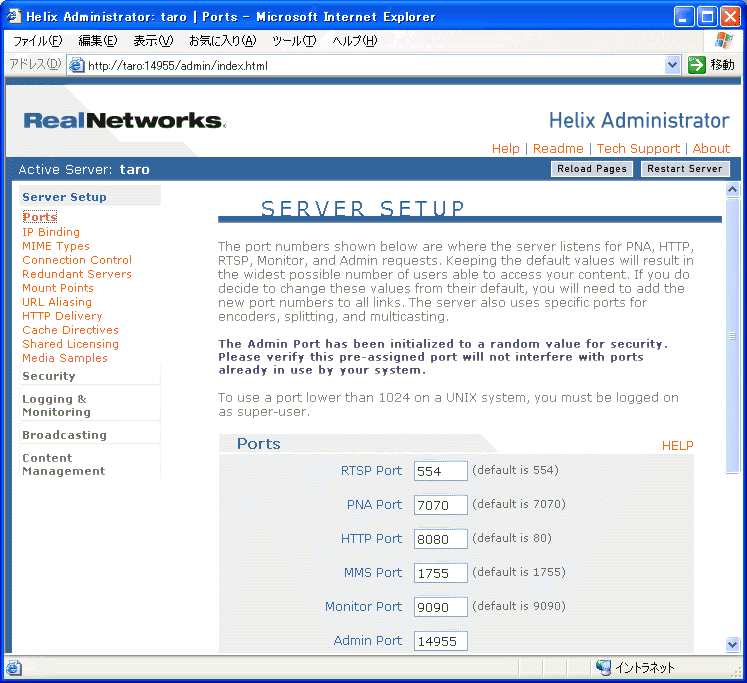Click the intranet zone icon in status bar
The height and width of the screenshot is (683, 747).
coord(603,668)
